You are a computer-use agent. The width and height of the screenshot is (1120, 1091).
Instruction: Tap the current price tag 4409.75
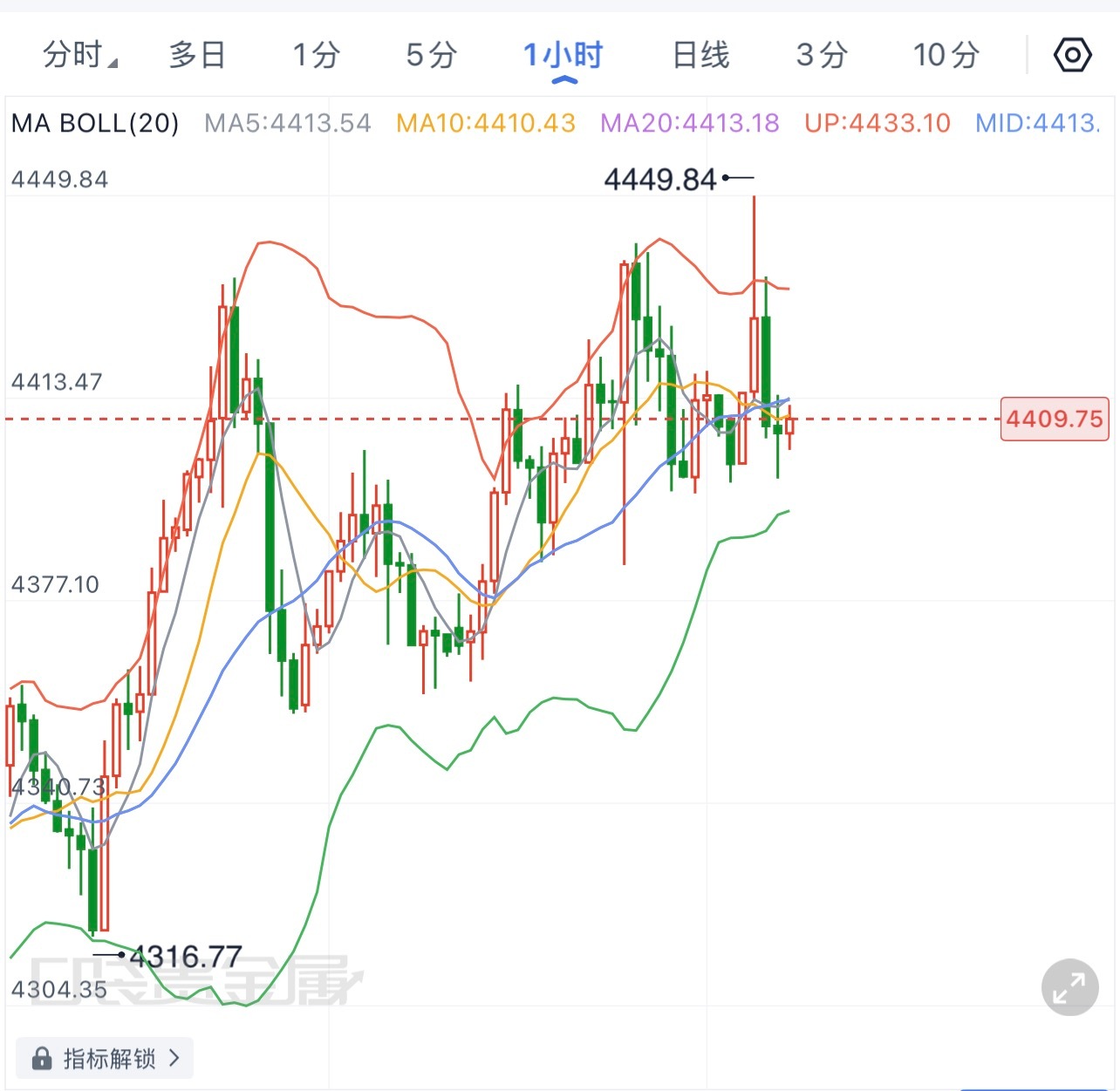pos(1055,419)
